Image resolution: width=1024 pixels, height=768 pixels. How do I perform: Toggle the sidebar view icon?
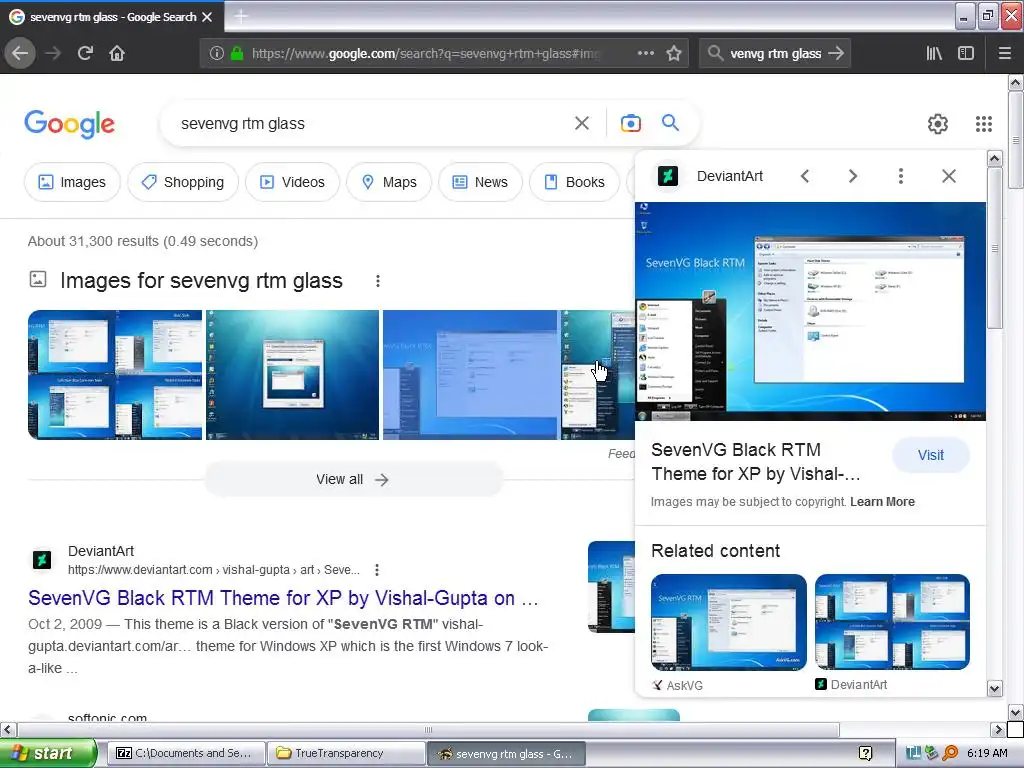tap(966, 54)
